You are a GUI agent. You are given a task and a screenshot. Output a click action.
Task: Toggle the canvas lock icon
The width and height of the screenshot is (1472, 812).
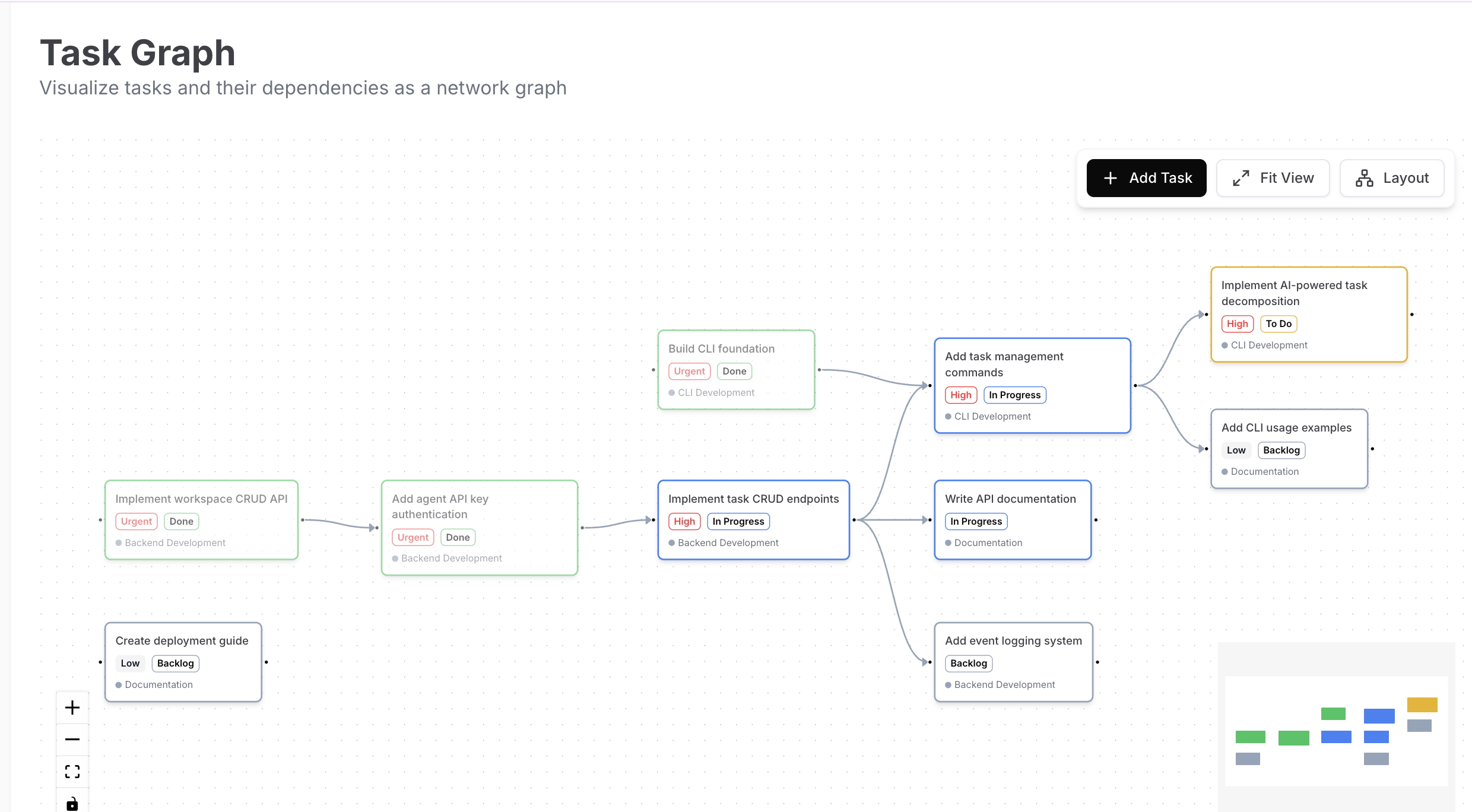click(x=72, y=803)
